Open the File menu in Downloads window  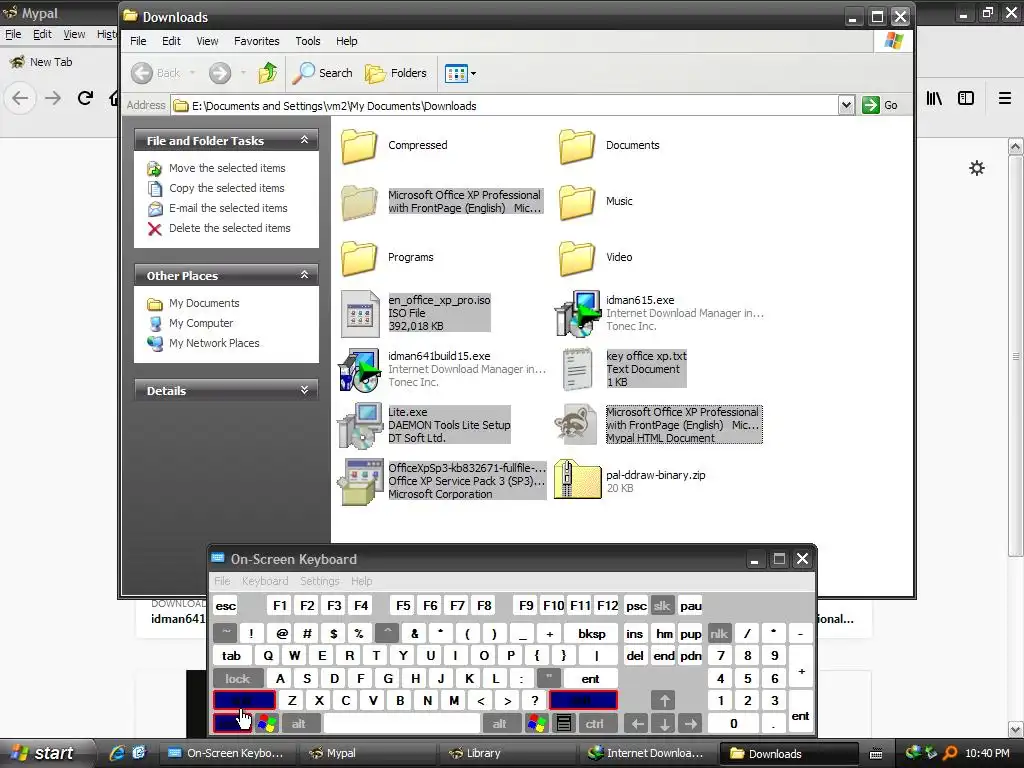coord(138,41)
